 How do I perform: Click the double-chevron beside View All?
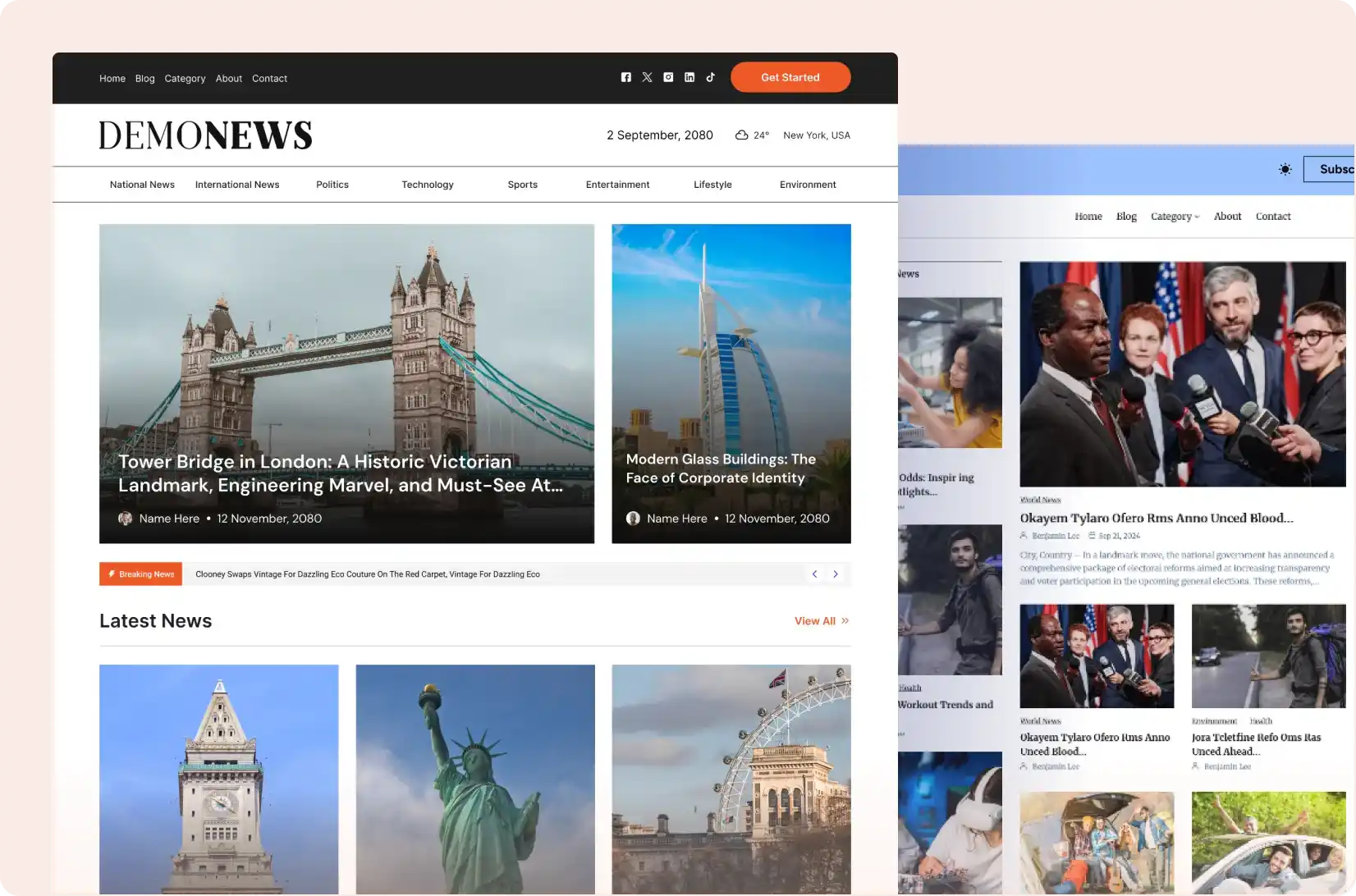click(845, 621)
